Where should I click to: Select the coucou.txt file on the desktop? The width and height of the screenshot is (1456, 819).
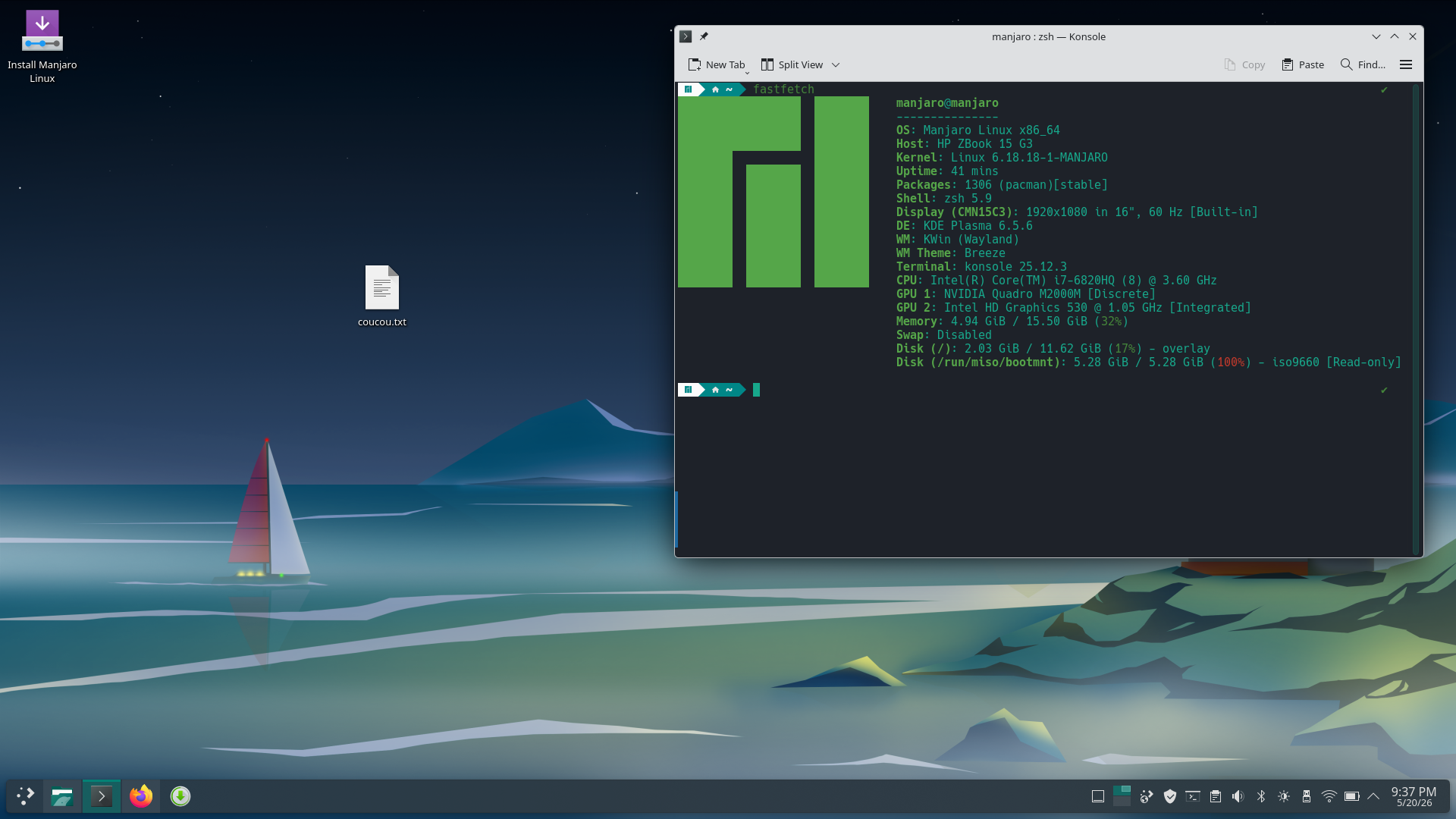pos(382,296)
